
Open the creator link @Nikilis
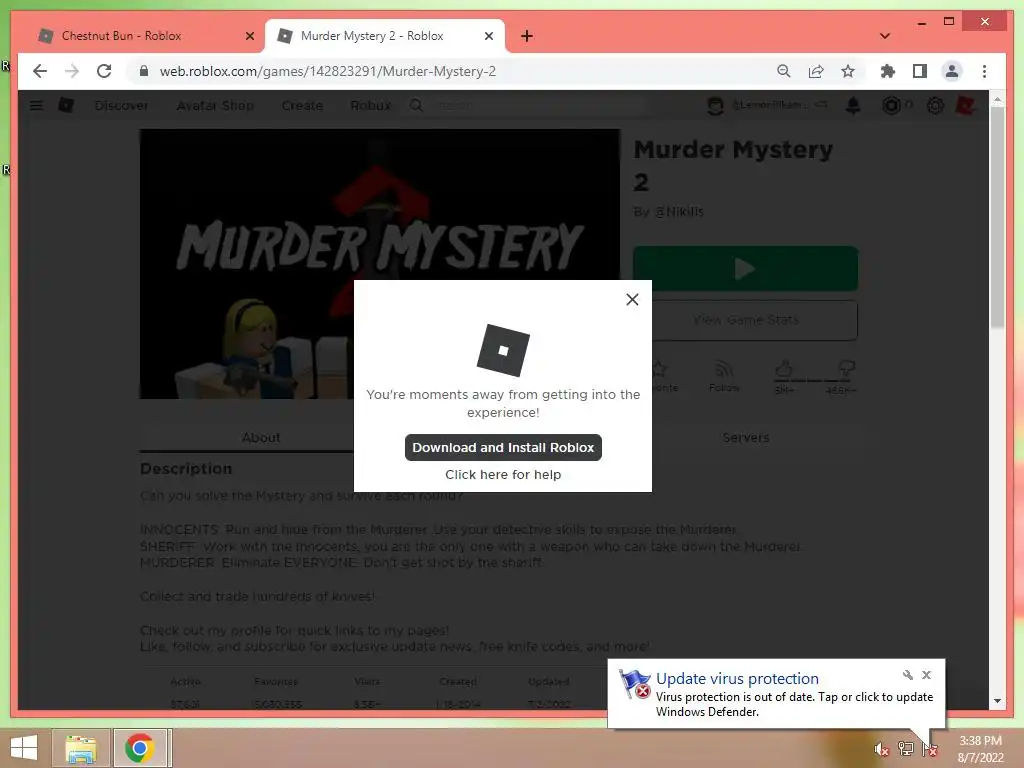[x=679, y=212]
